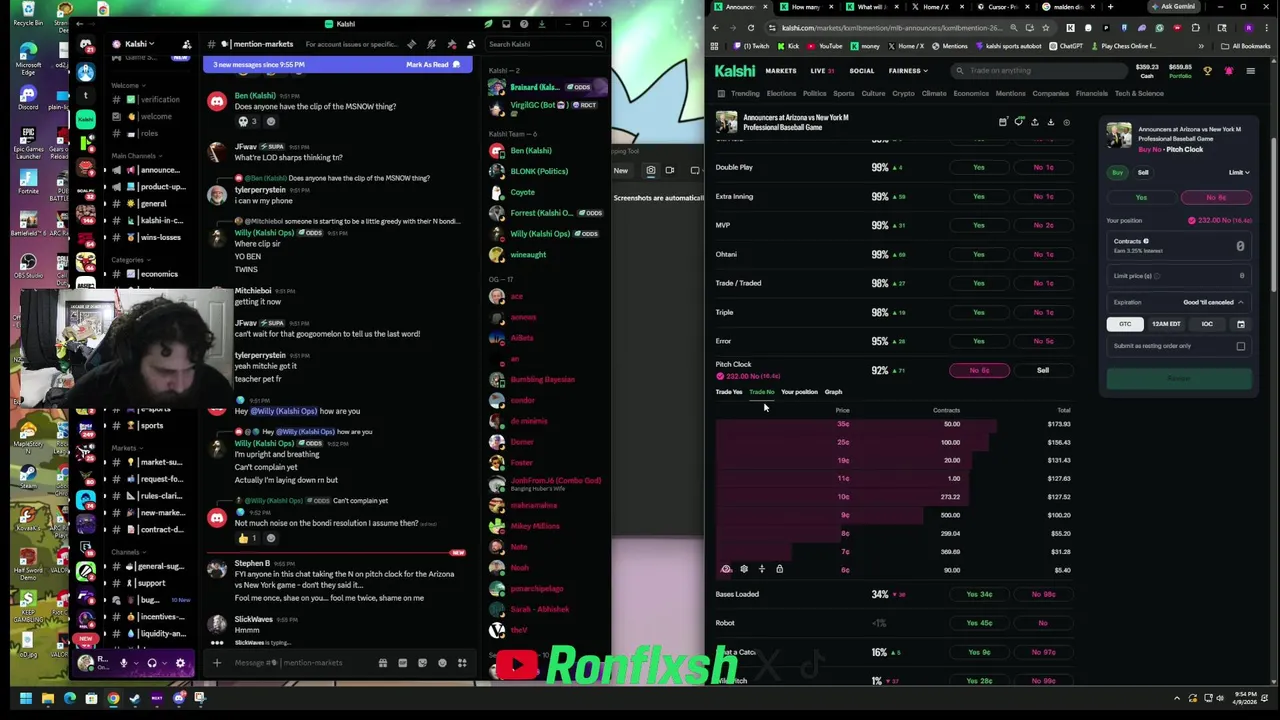
Task: Open SOCIAL in Kalshi top nav
Action: coord(861,71)
